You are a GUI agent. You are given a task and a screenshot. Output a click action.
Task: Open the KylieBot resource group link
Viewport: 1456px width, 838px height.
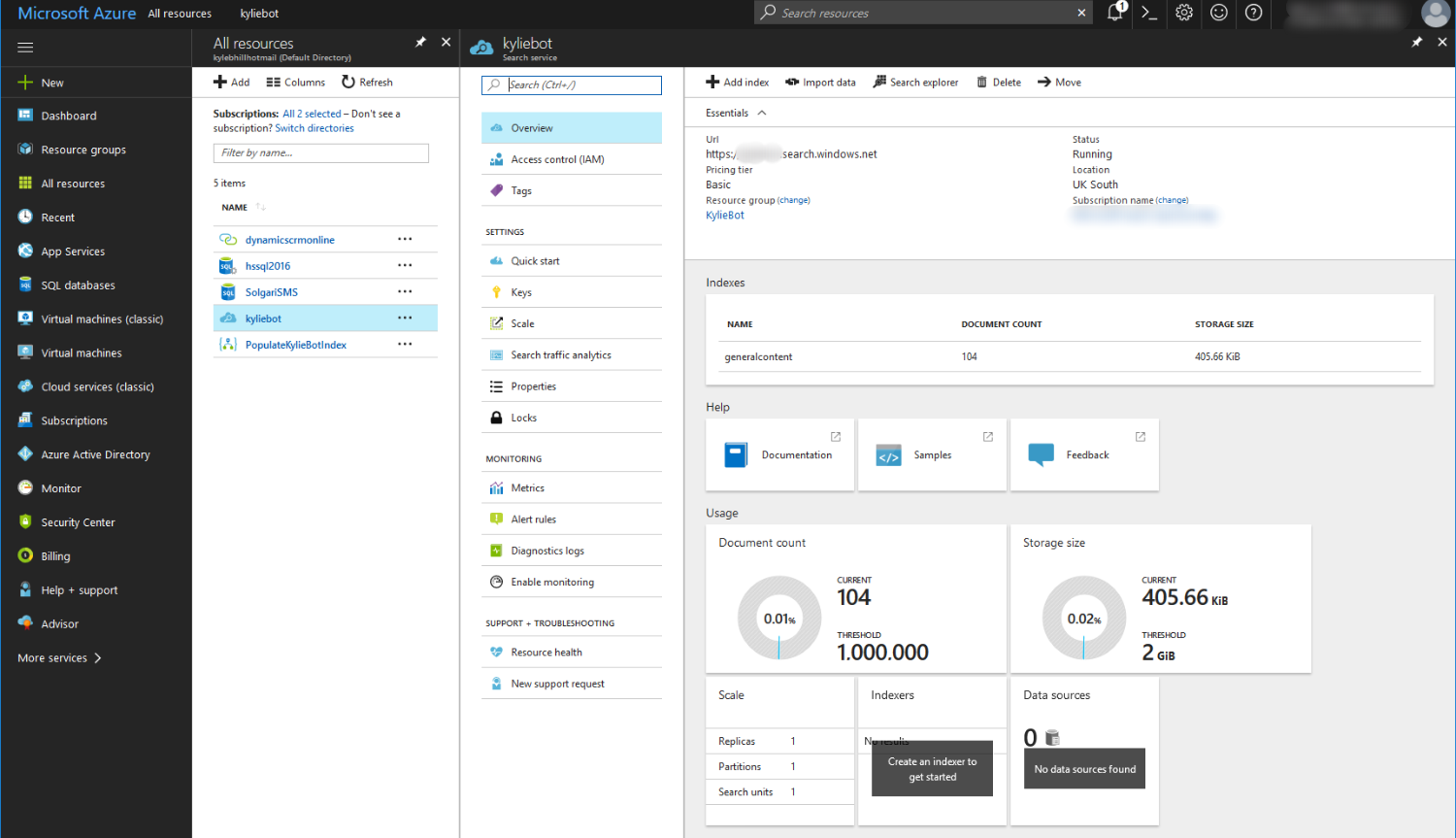coord(725,216)
